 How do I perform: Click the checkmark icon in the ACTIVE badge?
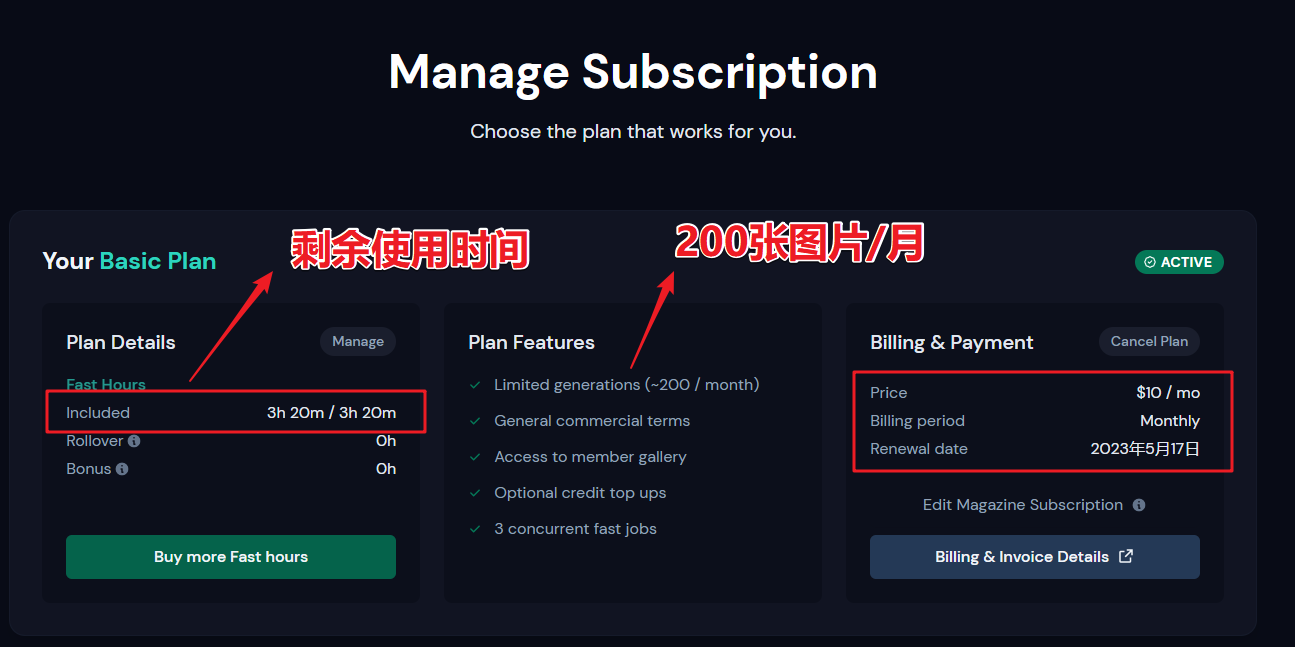(1150, 262)
